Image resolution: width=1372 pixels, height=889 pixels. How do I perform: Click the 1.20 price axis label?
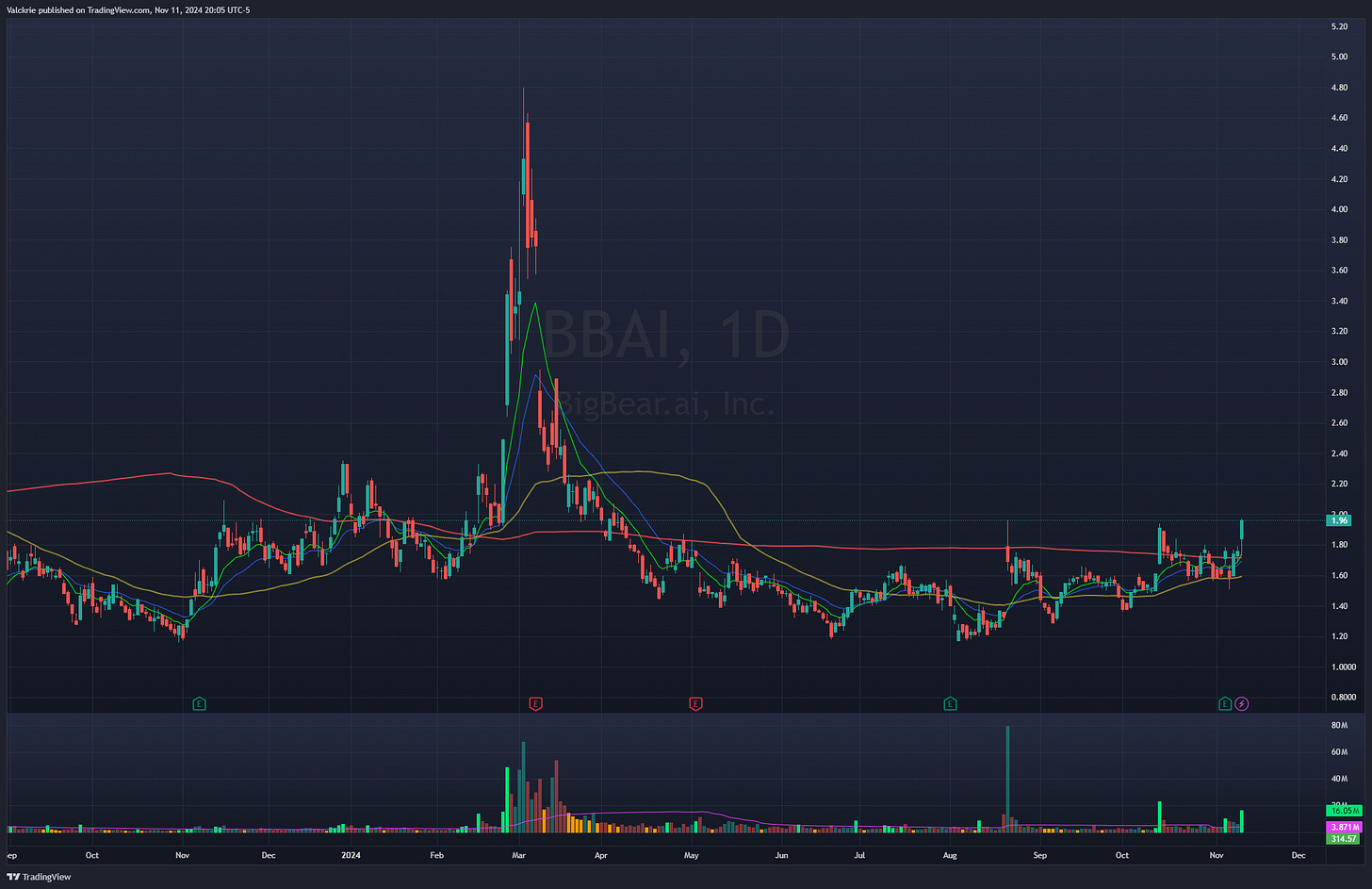pyautogui.click(x=1339, y=636)
